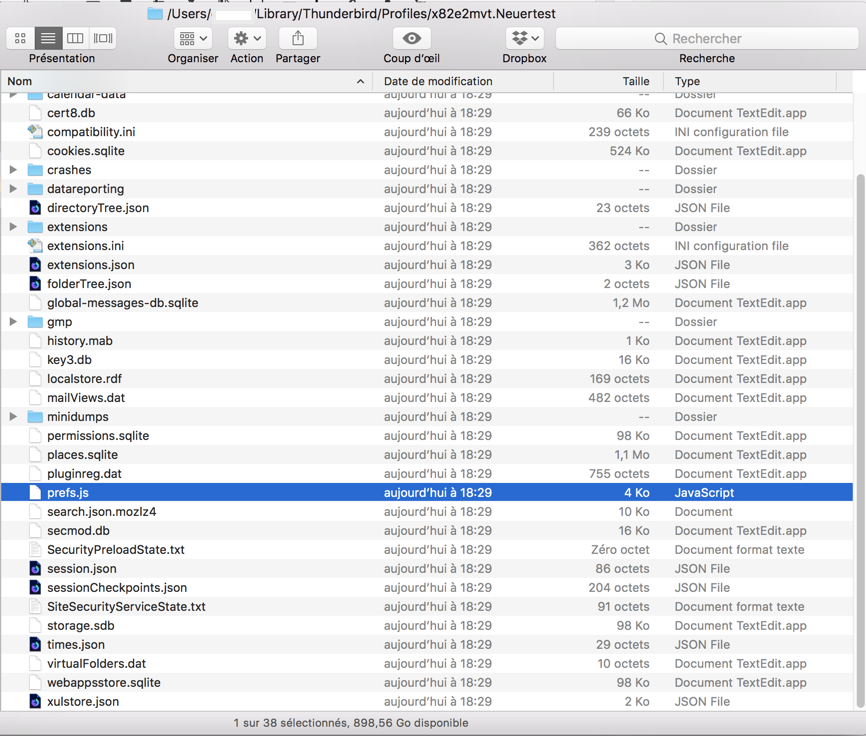
Task: Click the SiteSecurityServiceState.txt file icon
Action: 35,606
